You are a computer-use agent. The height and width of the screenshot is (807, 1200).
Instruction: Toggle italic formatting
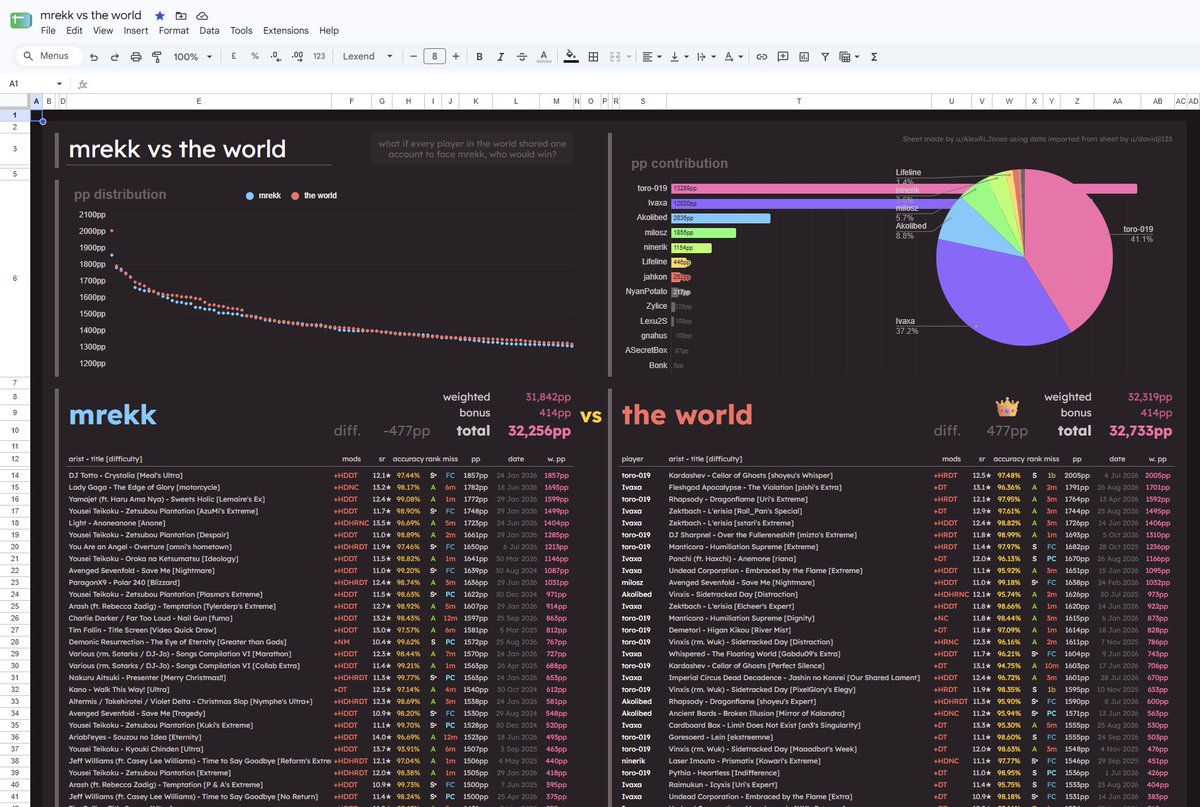(500, 57)
